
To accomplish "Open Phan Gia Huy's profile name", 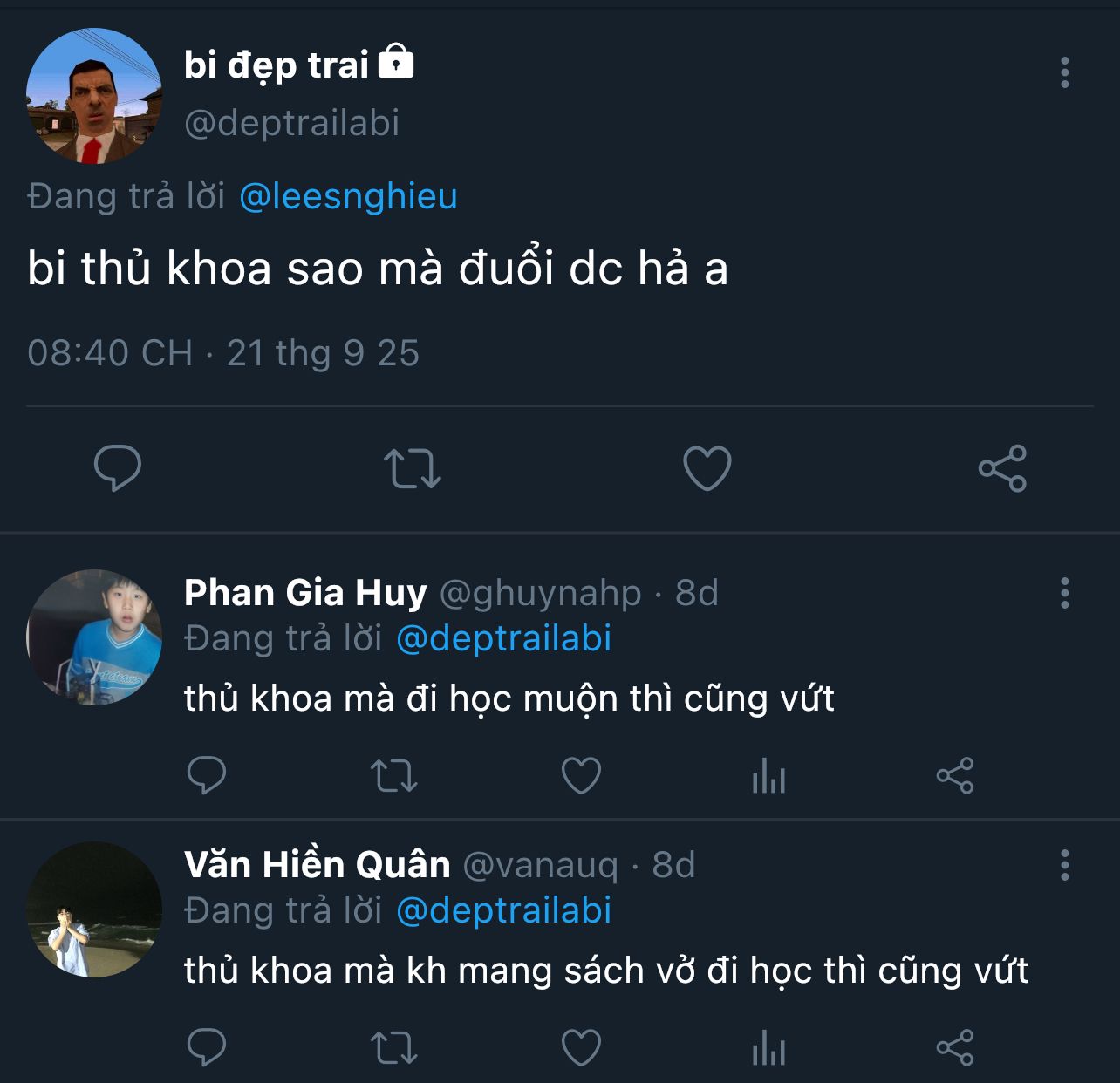I will coord(305,593).
